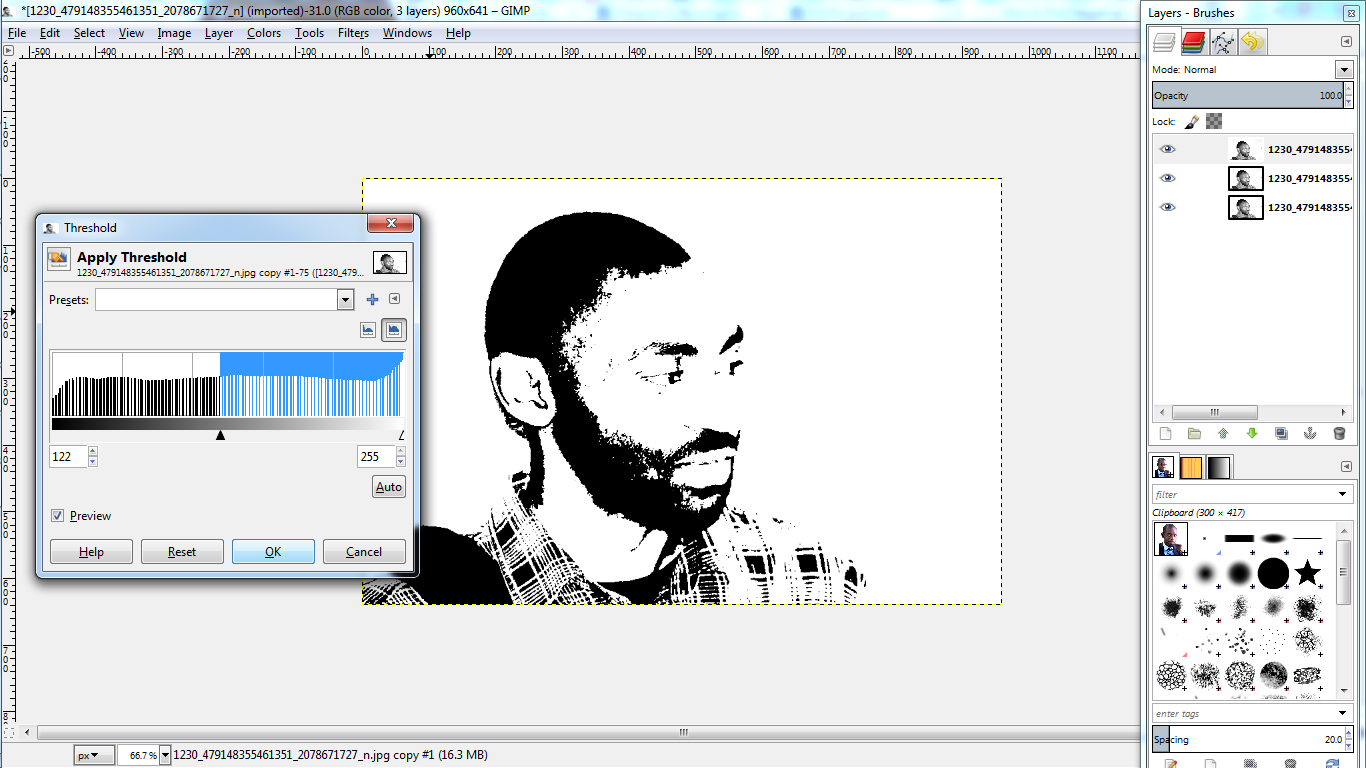Open the Colors menu
This screenshot has width=1366, height=768.
tap(264, 33)
